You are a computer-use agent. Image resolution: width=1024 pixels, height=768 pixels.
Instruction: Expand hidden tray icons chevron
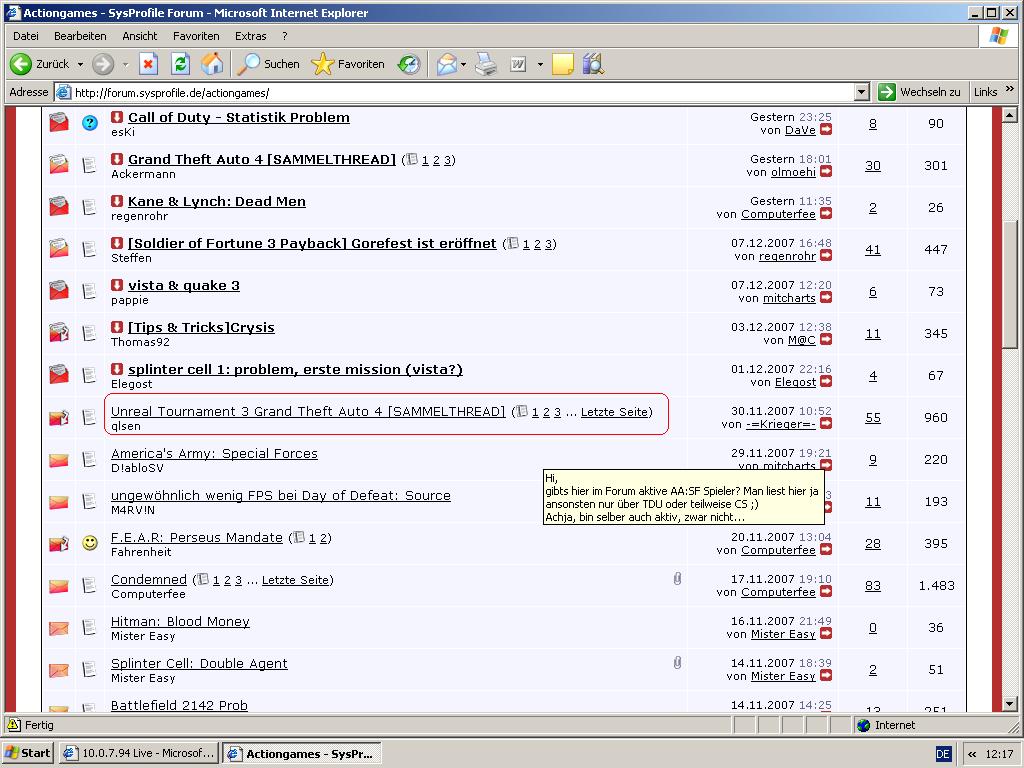[972, 754]
